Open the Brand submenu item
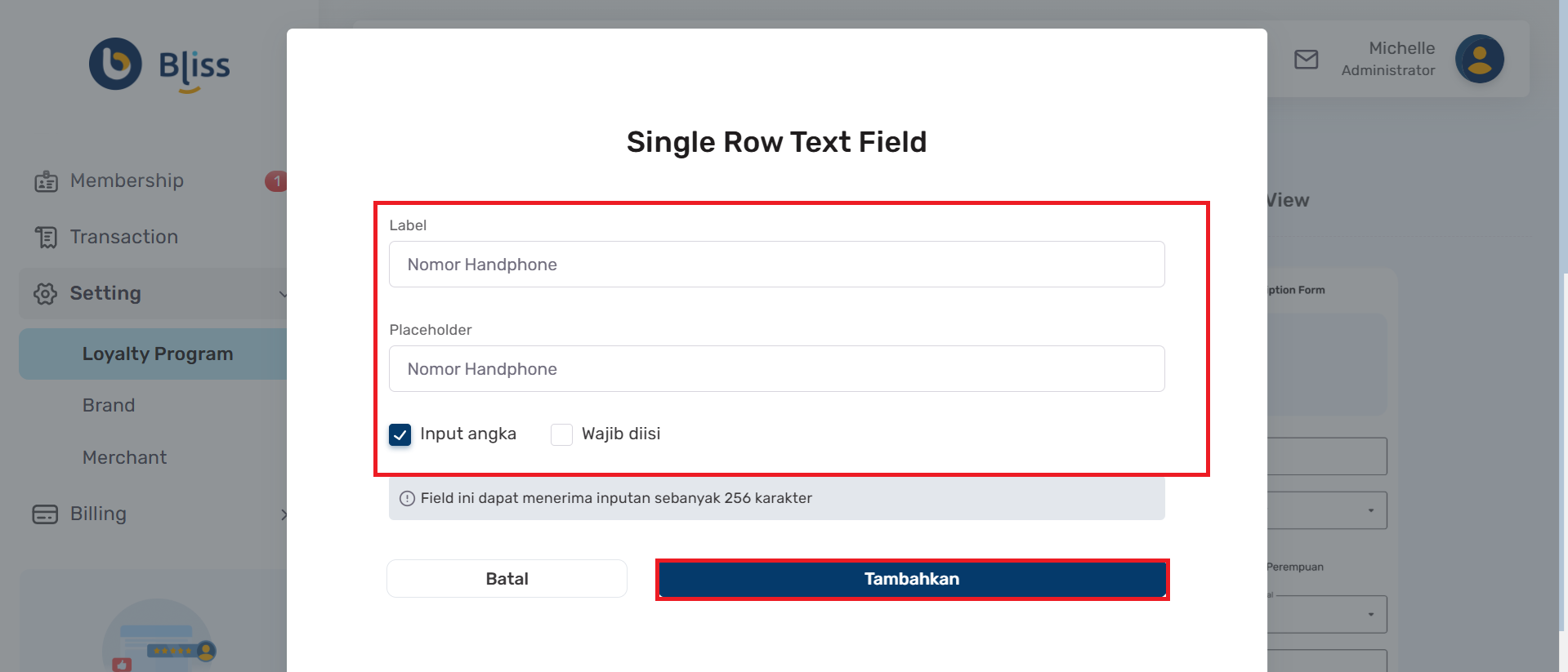Image resolution: width=1568 pixels, height=672 pixels. [109, 406]
